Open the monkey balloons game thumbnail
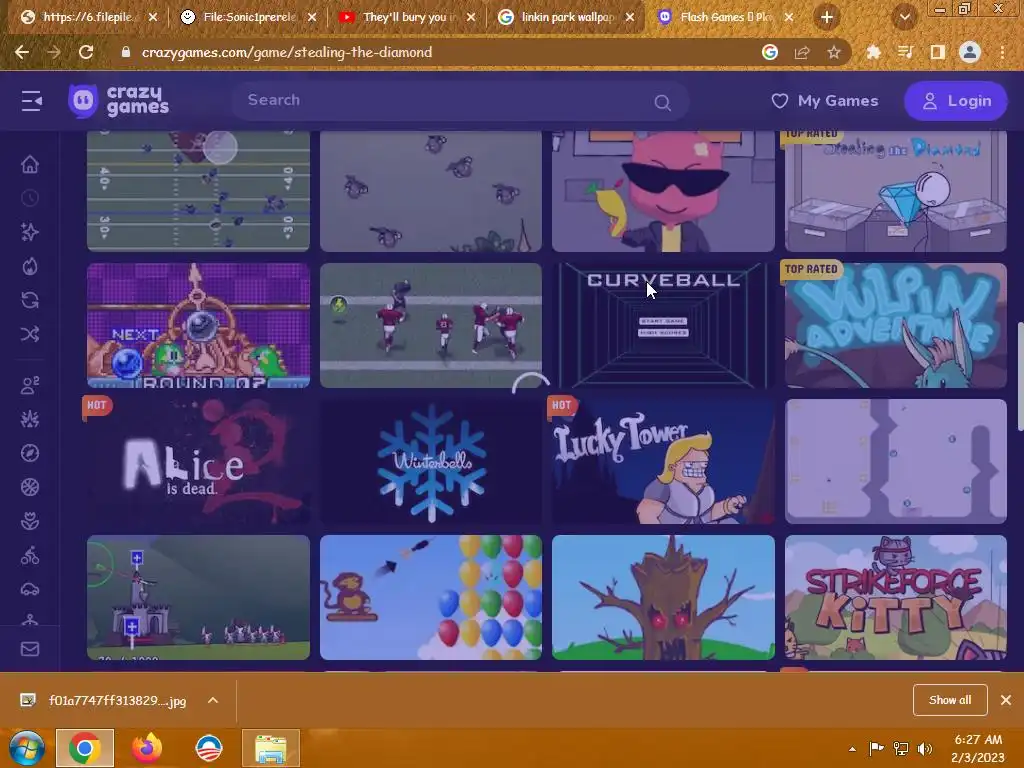1024x768 pixels. (430, 597)
